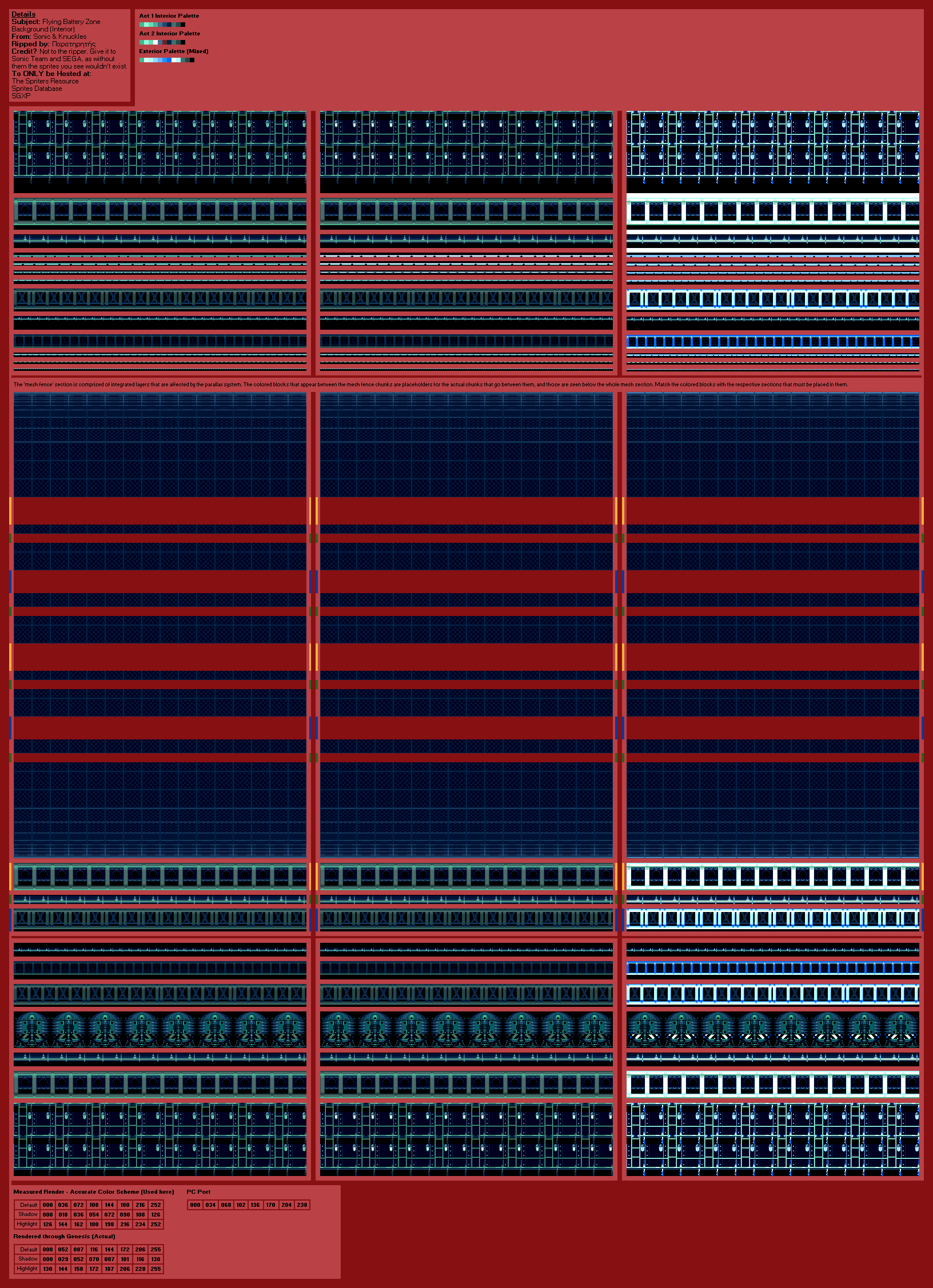Select the Credit? line in the Details box
The image size is (933, 1288).
63,51
